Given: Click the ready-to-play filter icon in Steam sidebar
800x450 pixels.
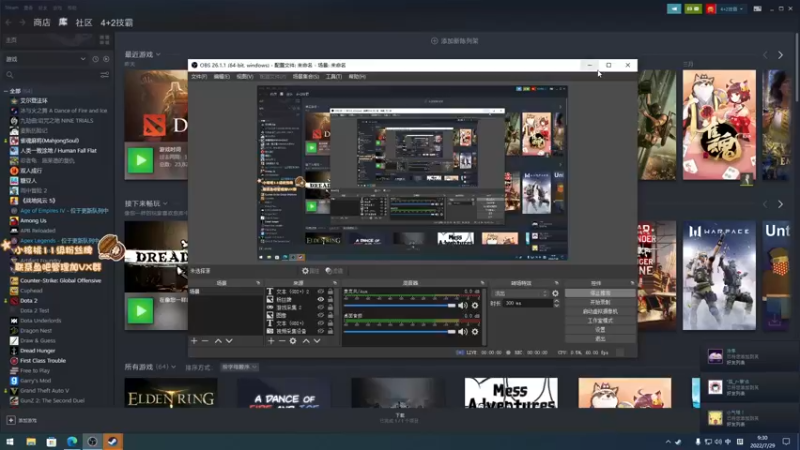Looking at the screenshot, I should pyautogui.click(x=106, y=59).
